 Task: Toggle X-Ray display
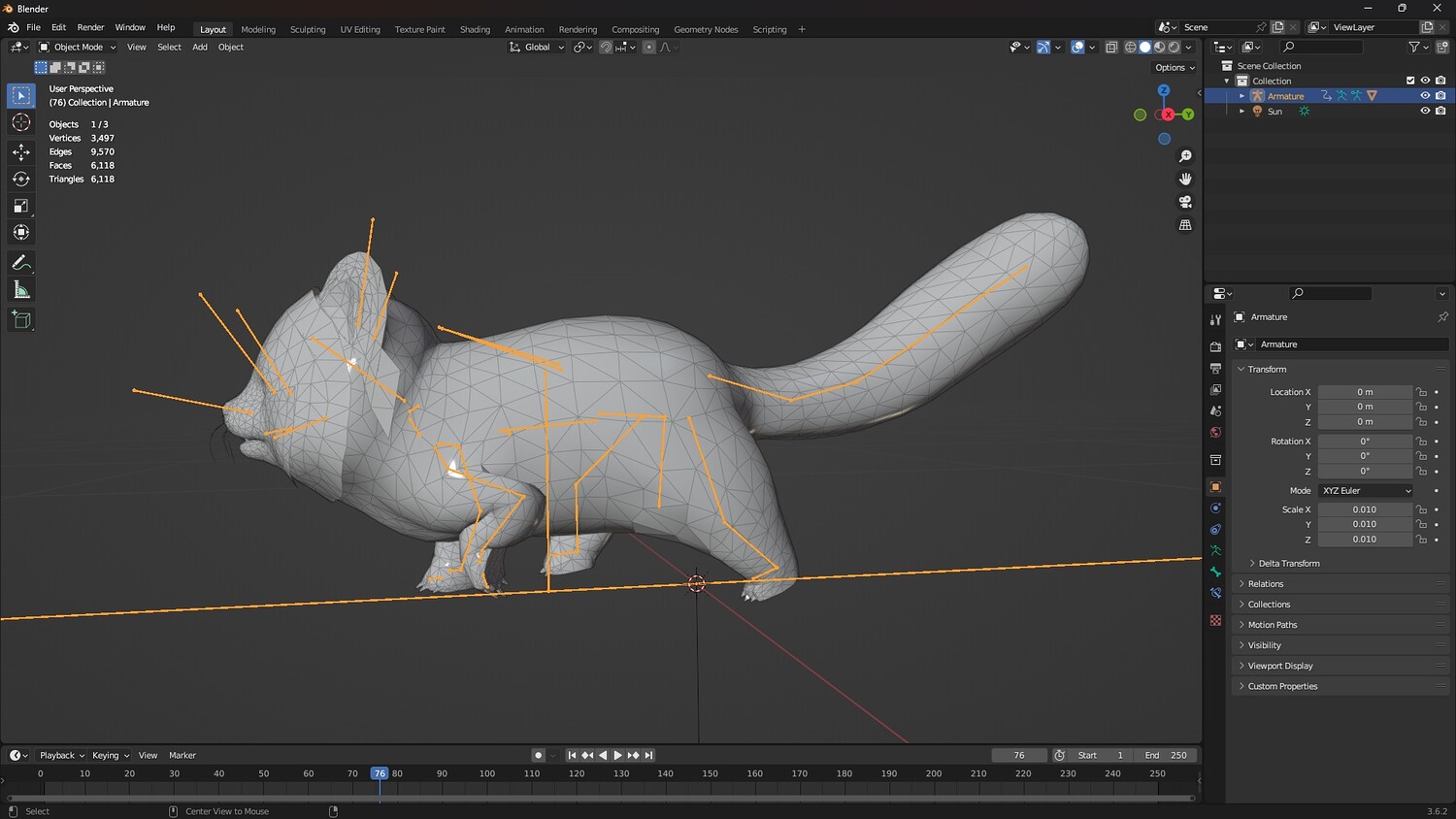pos(1111,47)
